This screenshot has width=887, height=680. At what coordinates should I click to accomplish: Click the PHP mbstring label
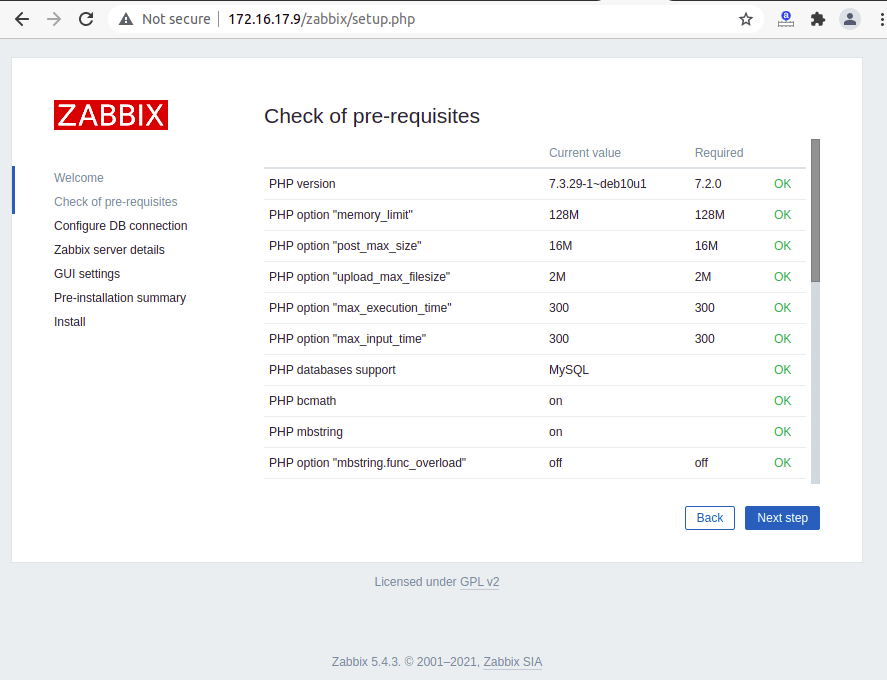(305, 432)
